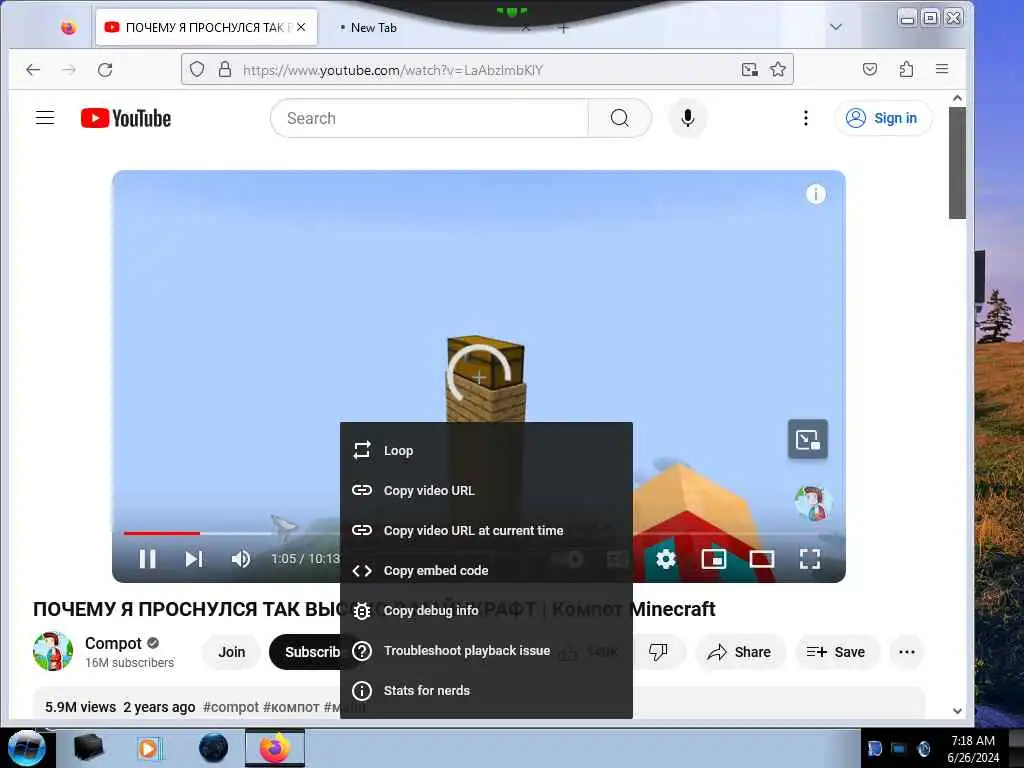
Task: Open Troubleshoot playback issue
Action: pyautogui.click(x=486, y=650)
